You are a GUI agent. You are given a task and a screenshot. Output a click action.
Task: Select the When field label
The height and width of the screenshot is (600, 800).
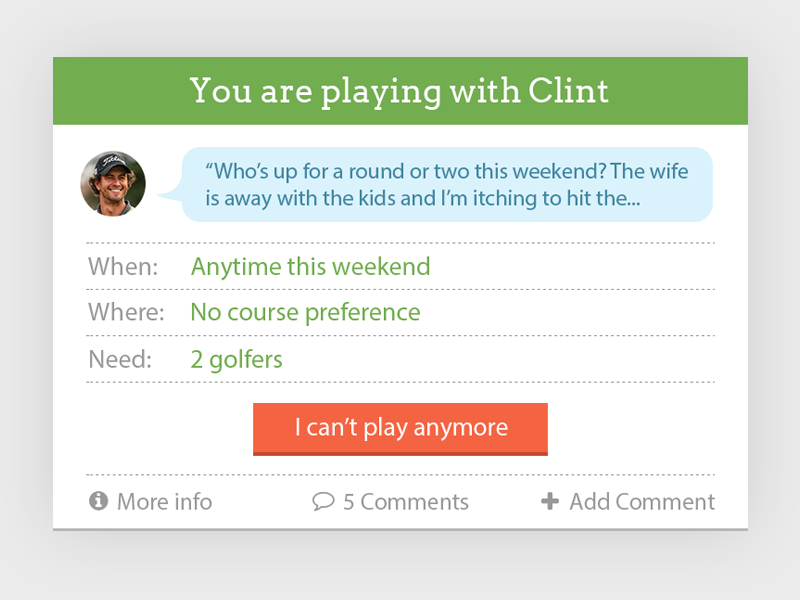click(x=122, y=267)
